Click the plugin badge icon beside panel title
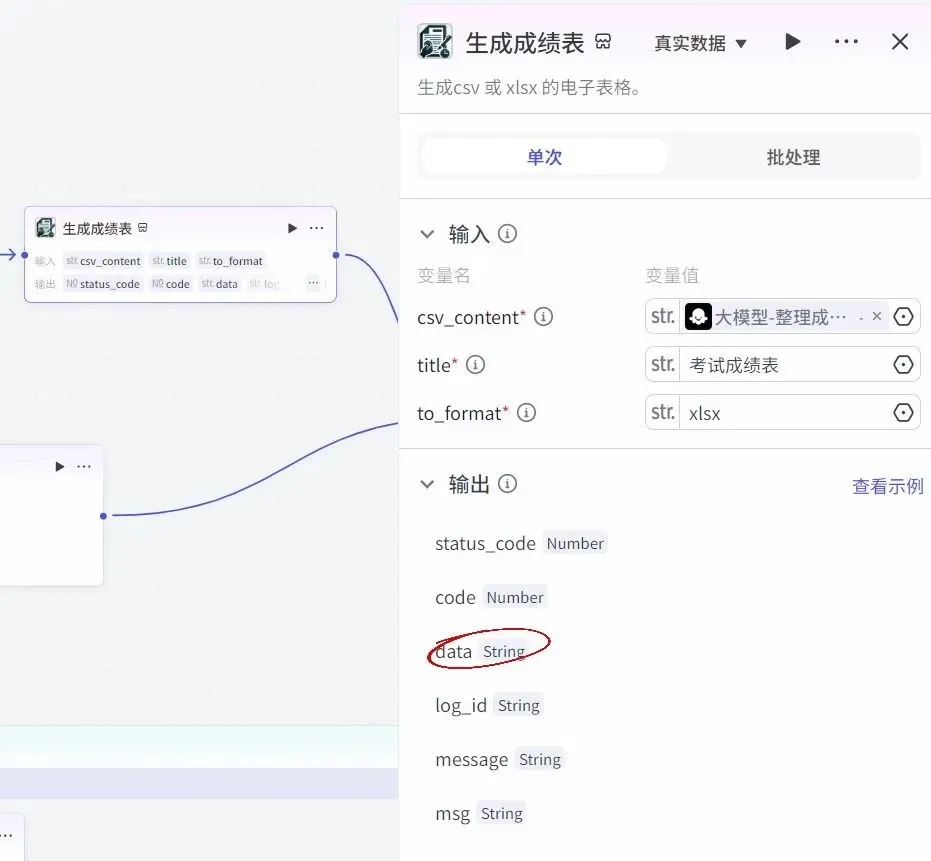This screenshot has width=931, height=861. (x=603, y=42)
